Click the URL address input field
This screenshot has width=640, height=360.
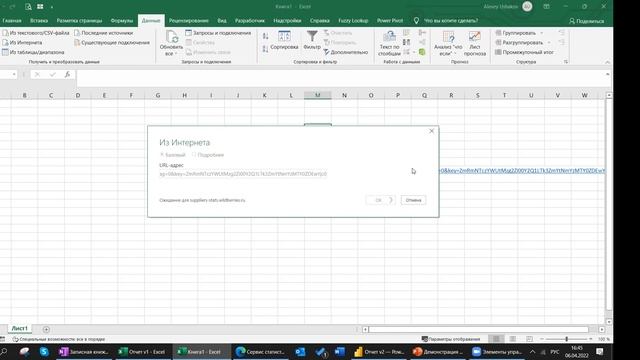tap(243, 174)
